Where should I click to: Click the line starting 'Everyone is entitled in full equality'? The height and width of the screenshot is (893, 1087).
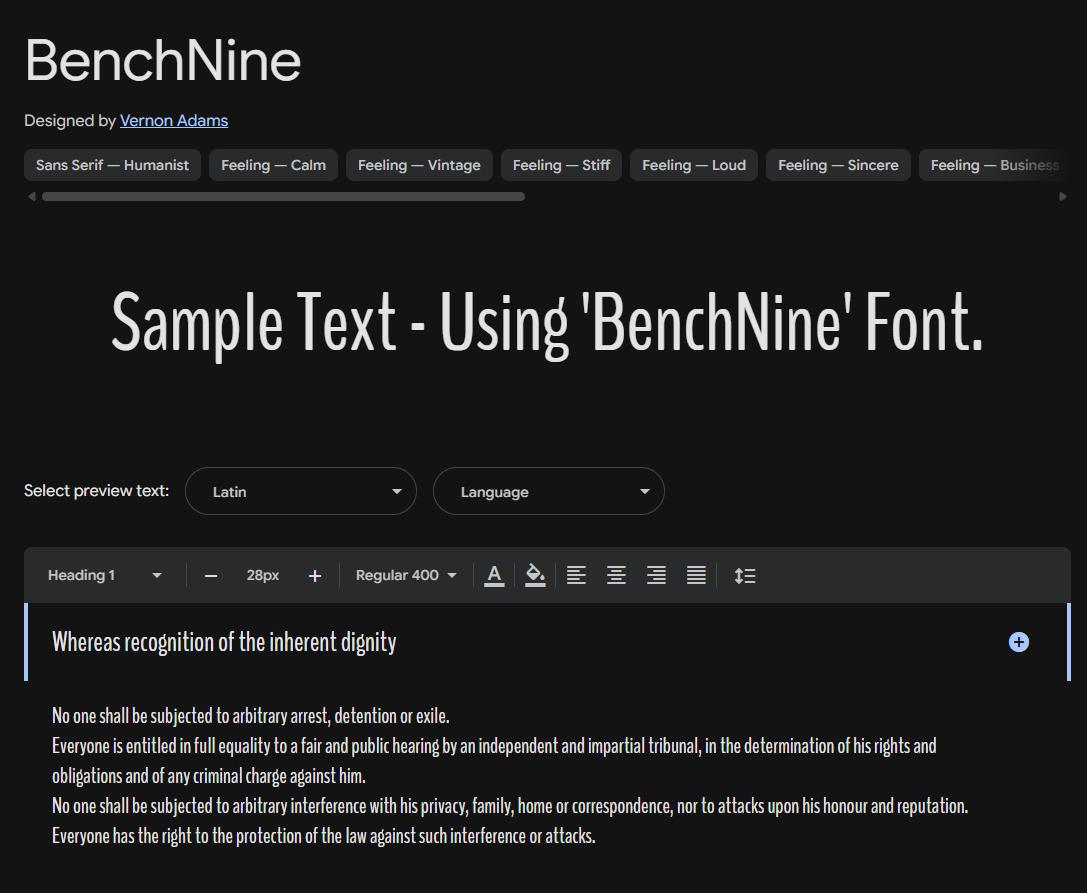coord(494,746)
